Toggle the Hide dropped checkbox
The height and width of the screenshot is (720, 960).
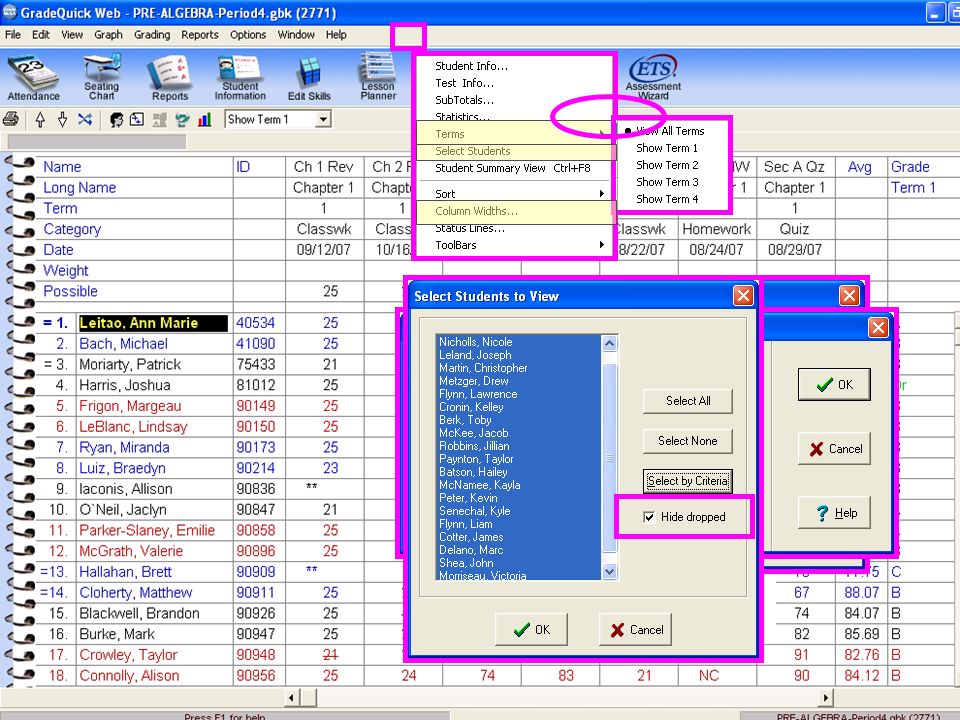point(649,517)
